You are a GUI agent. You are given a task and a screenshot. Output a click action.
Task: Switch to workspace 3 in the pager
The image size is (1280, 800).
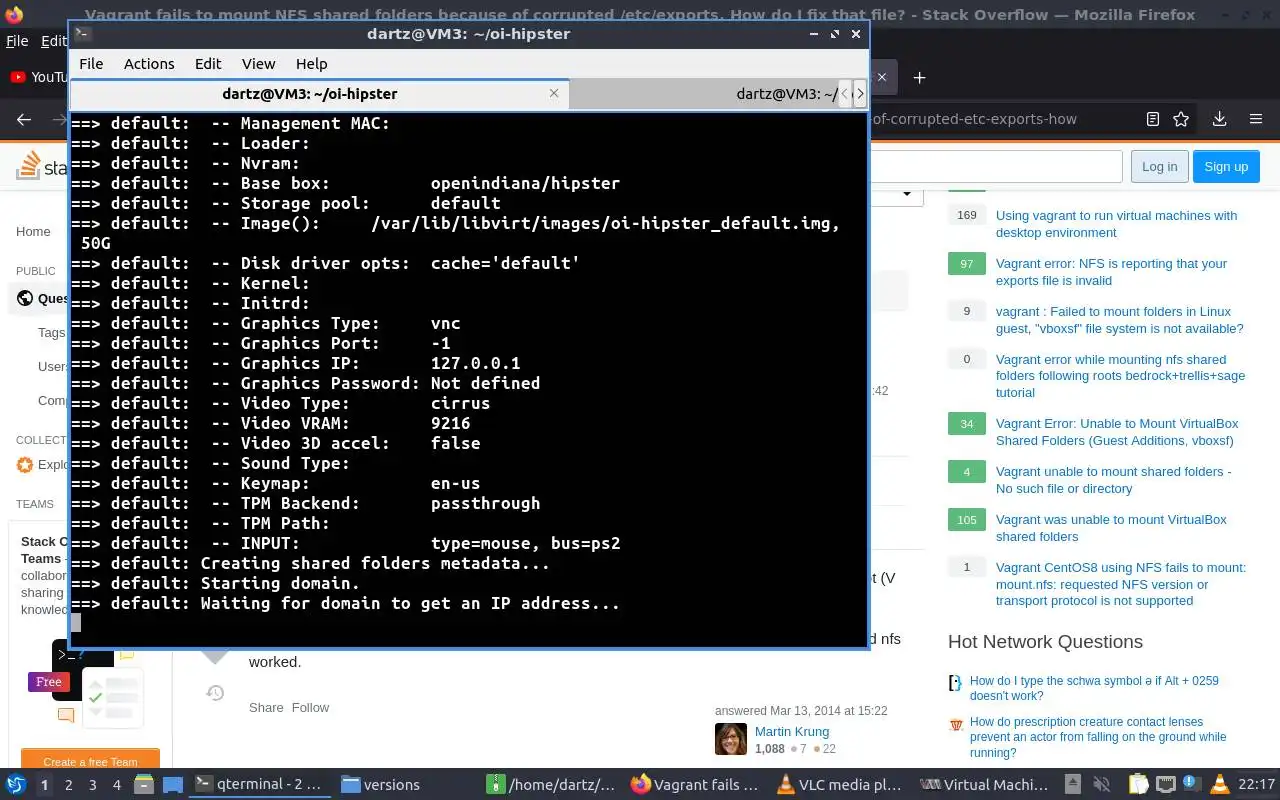click(x=93, y=785)
